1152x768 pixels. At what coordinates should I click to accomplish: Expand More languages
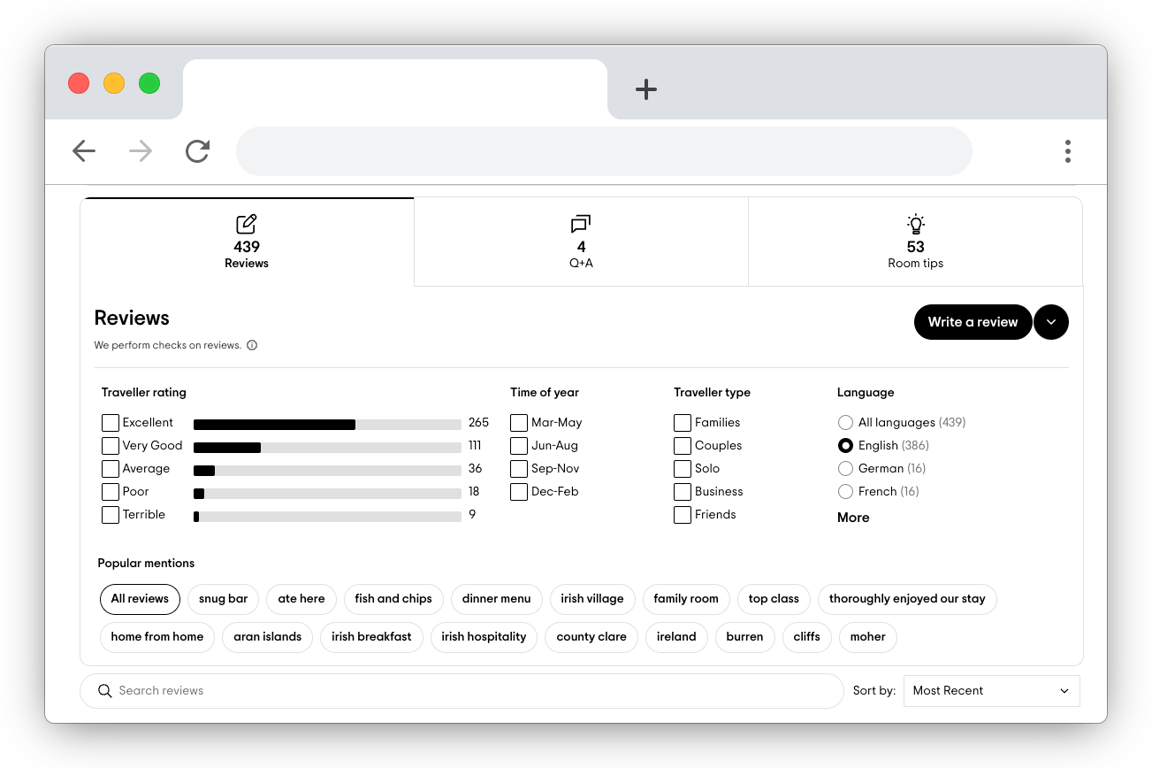tap(853, 517)
